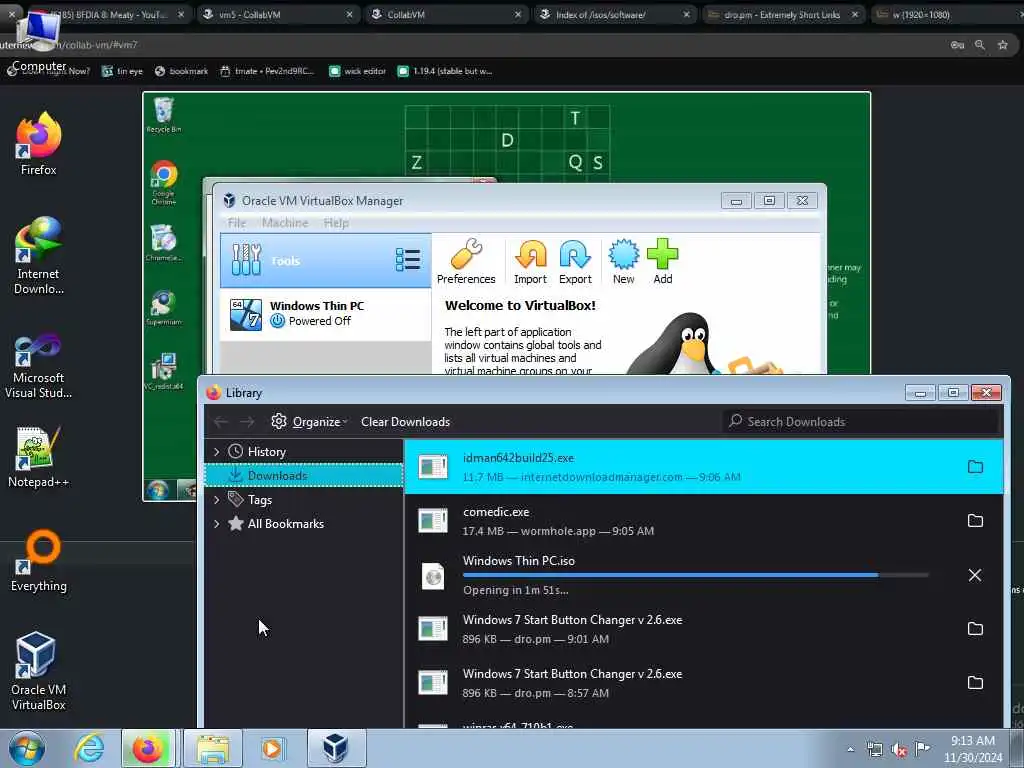Image resolution: width=1024 pixels, height=768 pixels.
Task: Click the Import appliance icon in VirtualBox
Action: [x=530, y=261]
